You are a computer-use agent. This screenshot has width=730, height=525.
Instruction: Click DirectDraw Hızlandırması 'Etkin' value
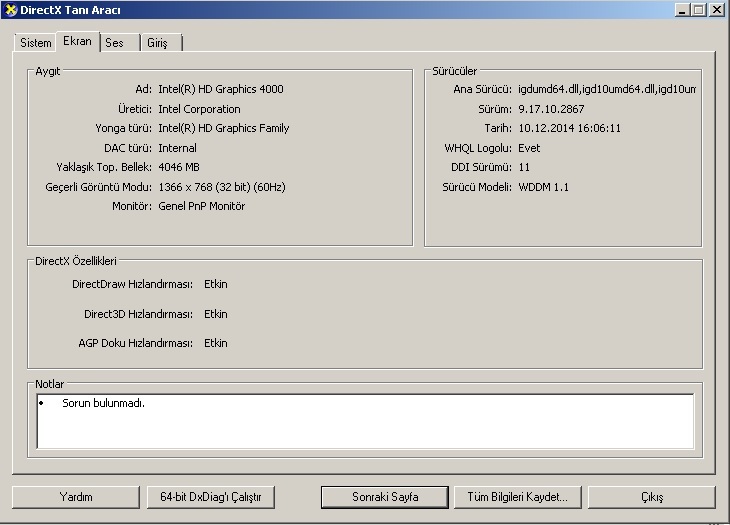pyautogui.click(x=216, y=284)
